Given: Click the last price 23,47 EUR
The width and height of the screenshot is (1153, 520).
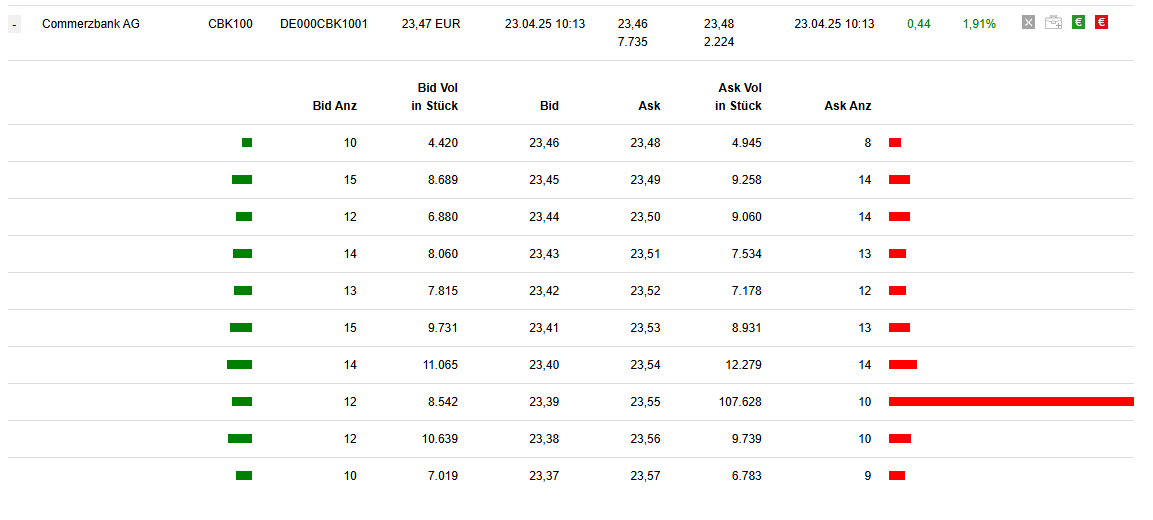Looking at the screenshot, I should (431, 23).
